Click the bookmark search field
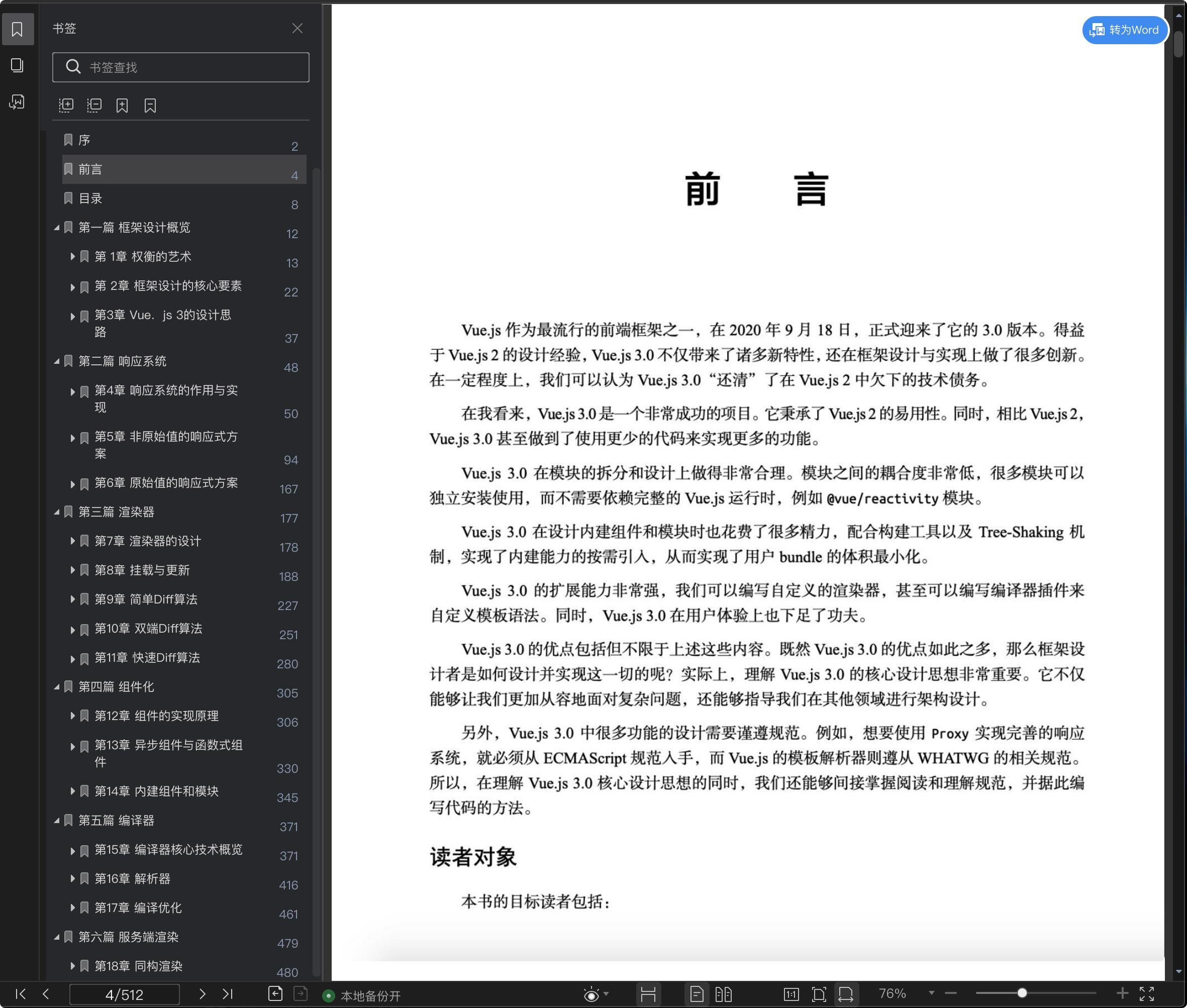The image size is (1187, 1008). [180, 67]
